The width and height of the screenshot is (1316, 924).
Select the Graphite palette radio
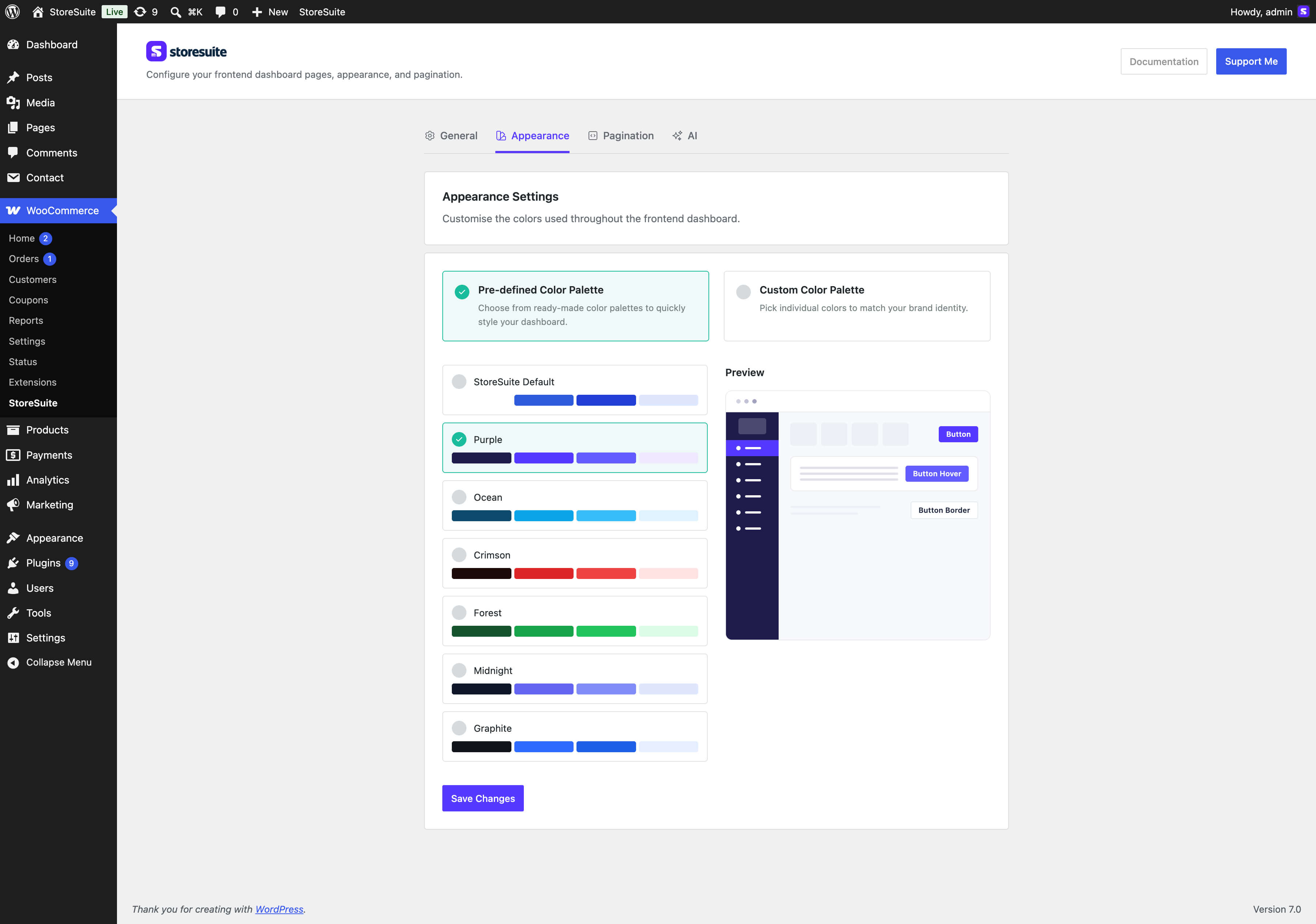459,728
